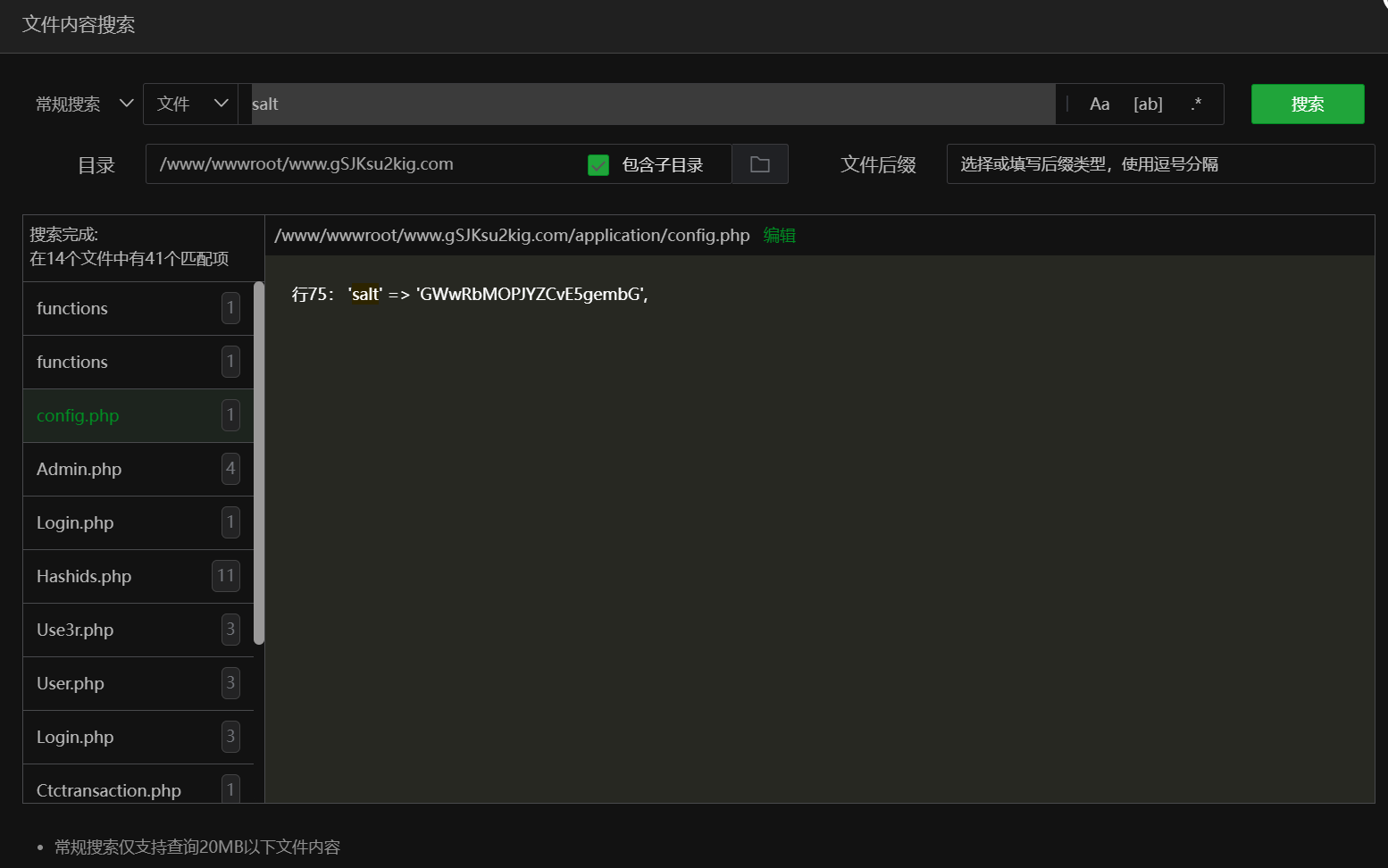Click the 文件后缀 suffix type field
1388x868 pixels.
pos(1159,164)
